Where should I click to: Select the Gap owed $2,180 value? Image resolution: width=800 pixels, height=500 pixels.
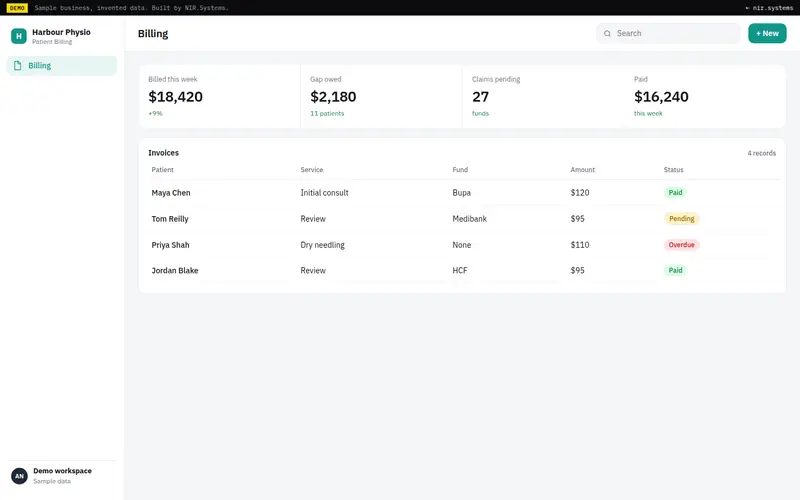(333, 96)
